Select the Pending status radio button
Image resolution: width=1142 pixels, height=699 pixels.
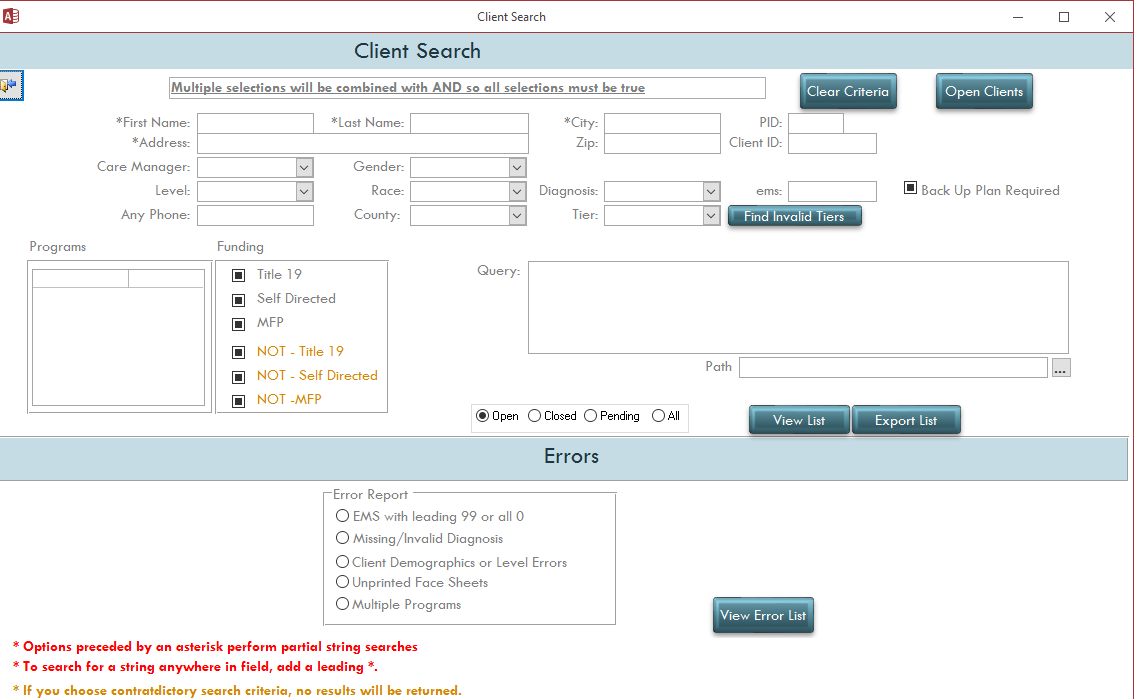point(591,416)
